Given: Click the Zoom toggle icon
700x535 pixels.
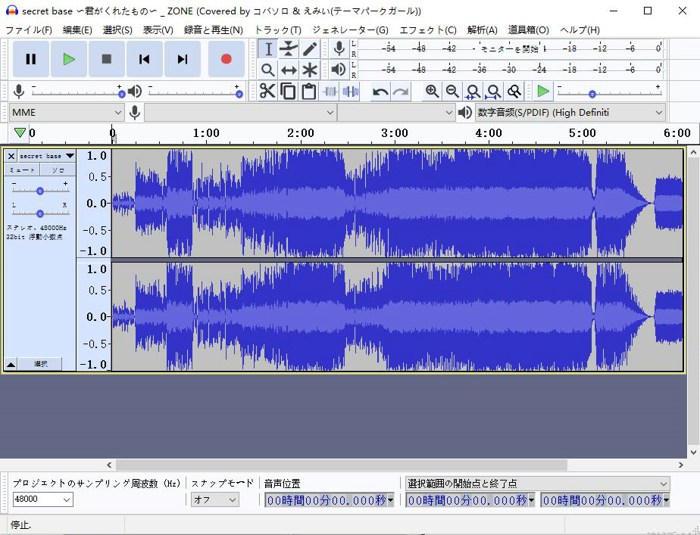Looking at the screenshot, I should coord(514,91).
